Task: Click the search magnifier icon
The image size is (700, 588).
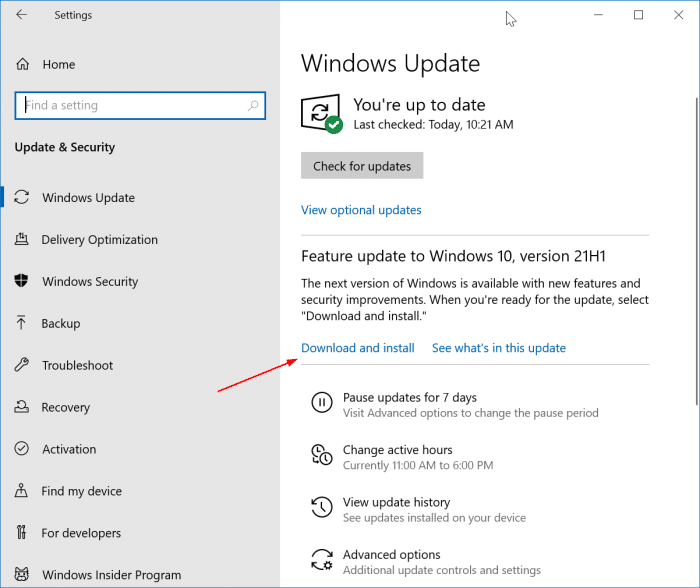Action: [x=253, y=105]
